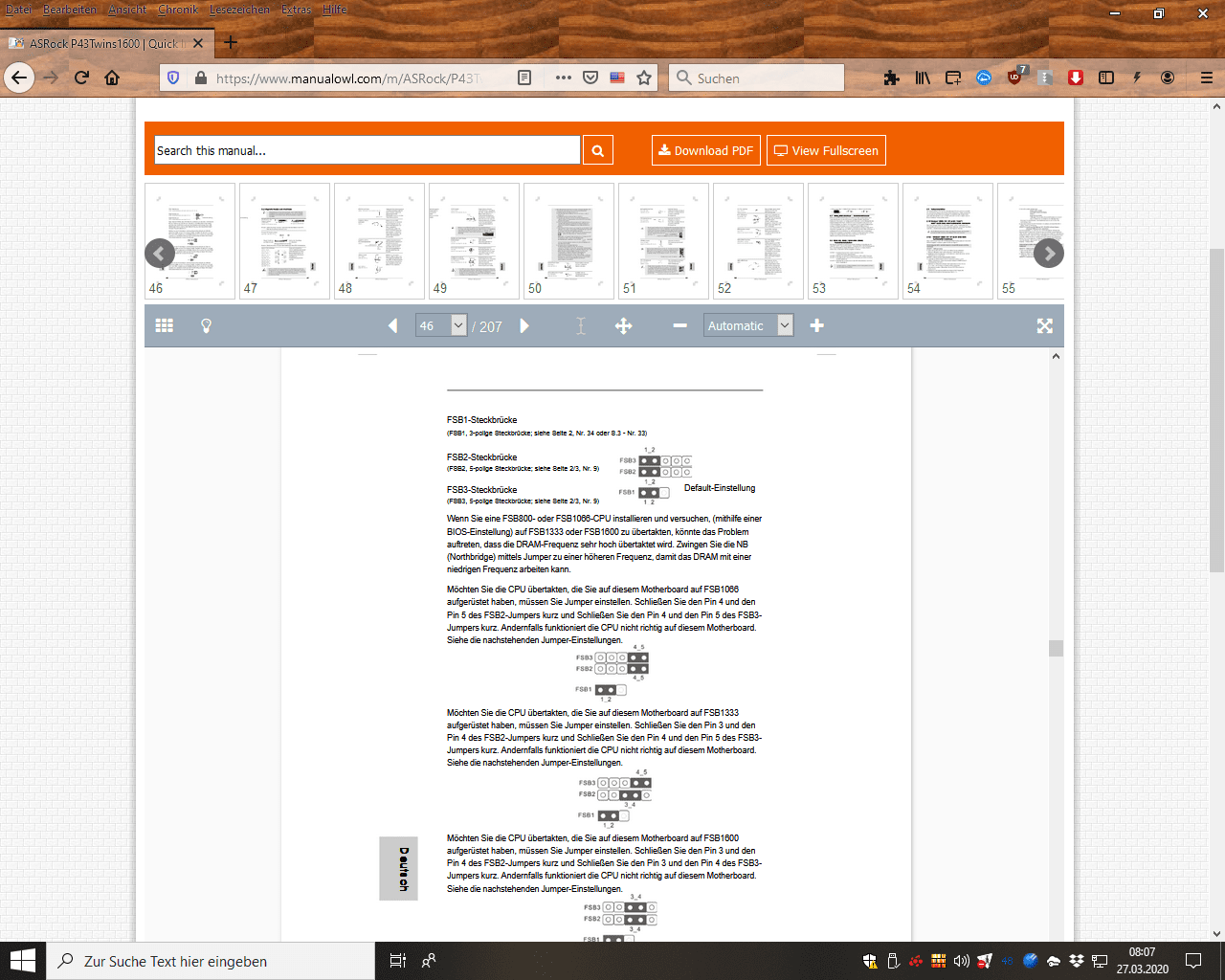Screen dimensions: 1225x980
Task: Click the manualowl.com URL address bar
Action: click(349, 78)
